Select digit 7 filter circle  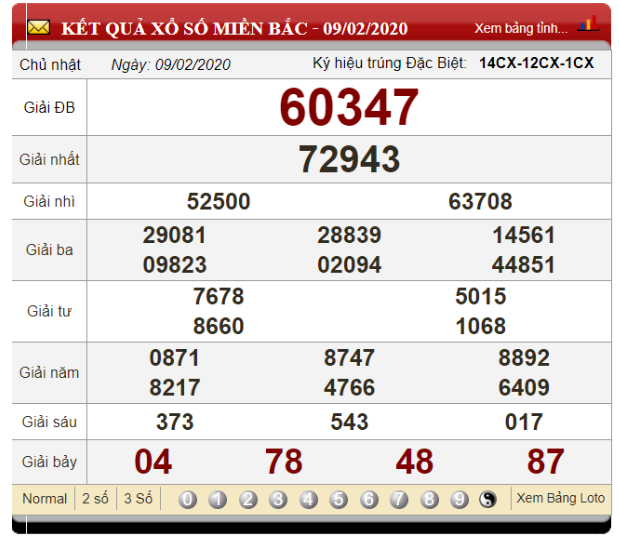coord(399,499)
